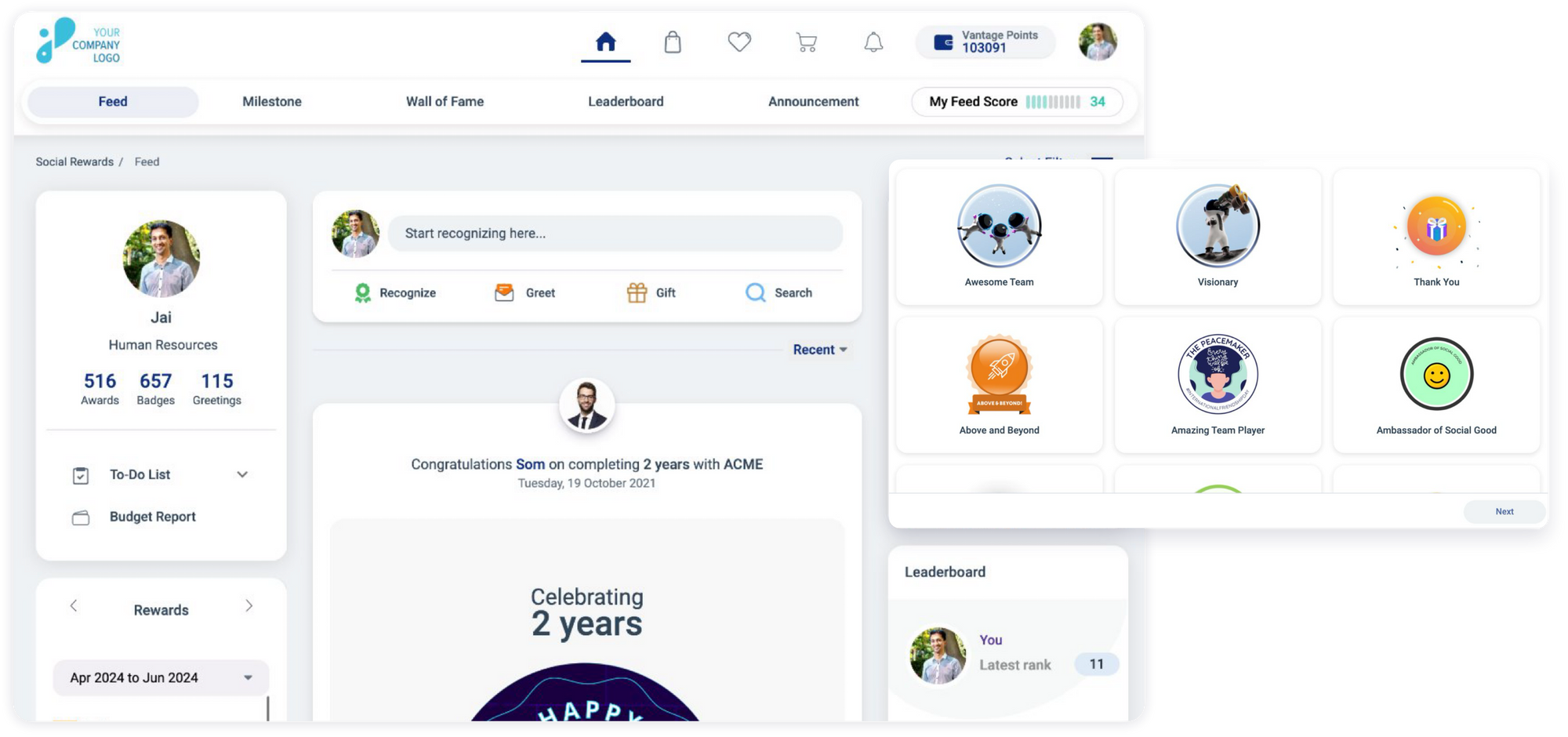This screenshot has width=1568, height=737.
Task: Click the heart wishlist icon
Action: (739, 42)
